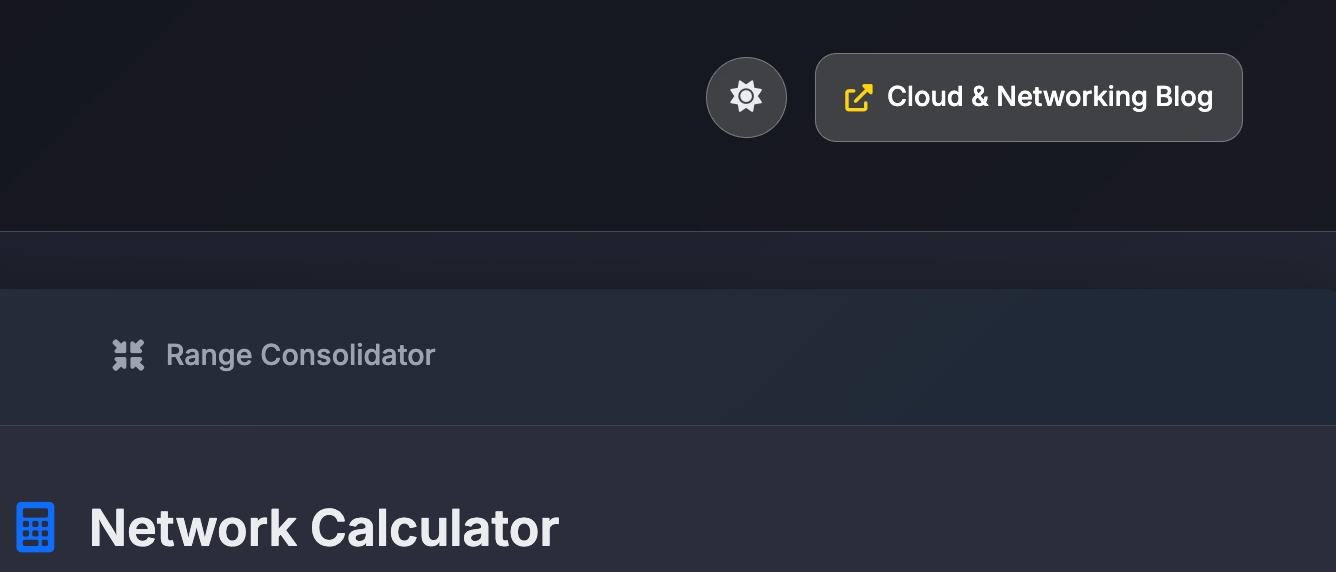This screenshot has height=572, width=1336.
Task: Click the arrow-out-of-box icon on the Blog button
Action: [x=858, y=97]
